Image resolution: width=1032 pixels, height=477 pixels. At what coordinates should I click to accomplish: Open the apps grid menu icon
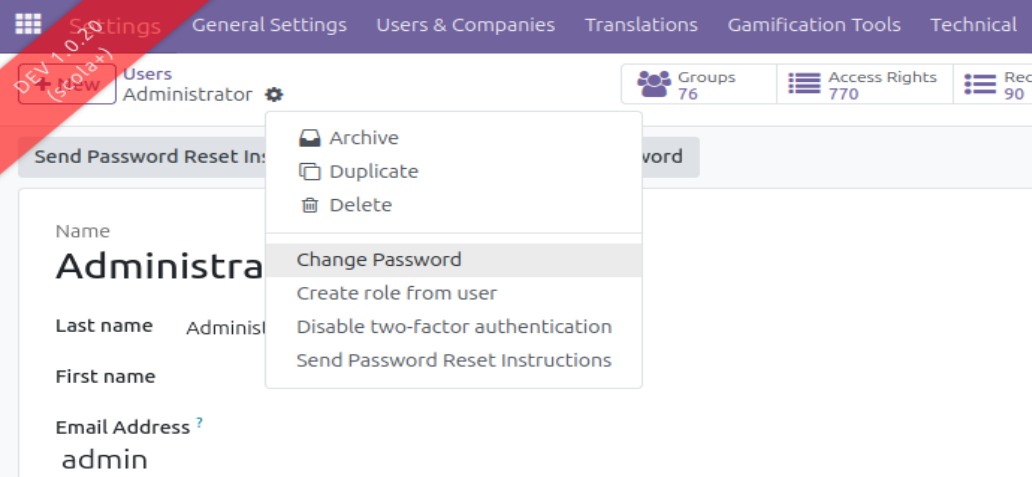pyautogui.click(x=28, y=24)
